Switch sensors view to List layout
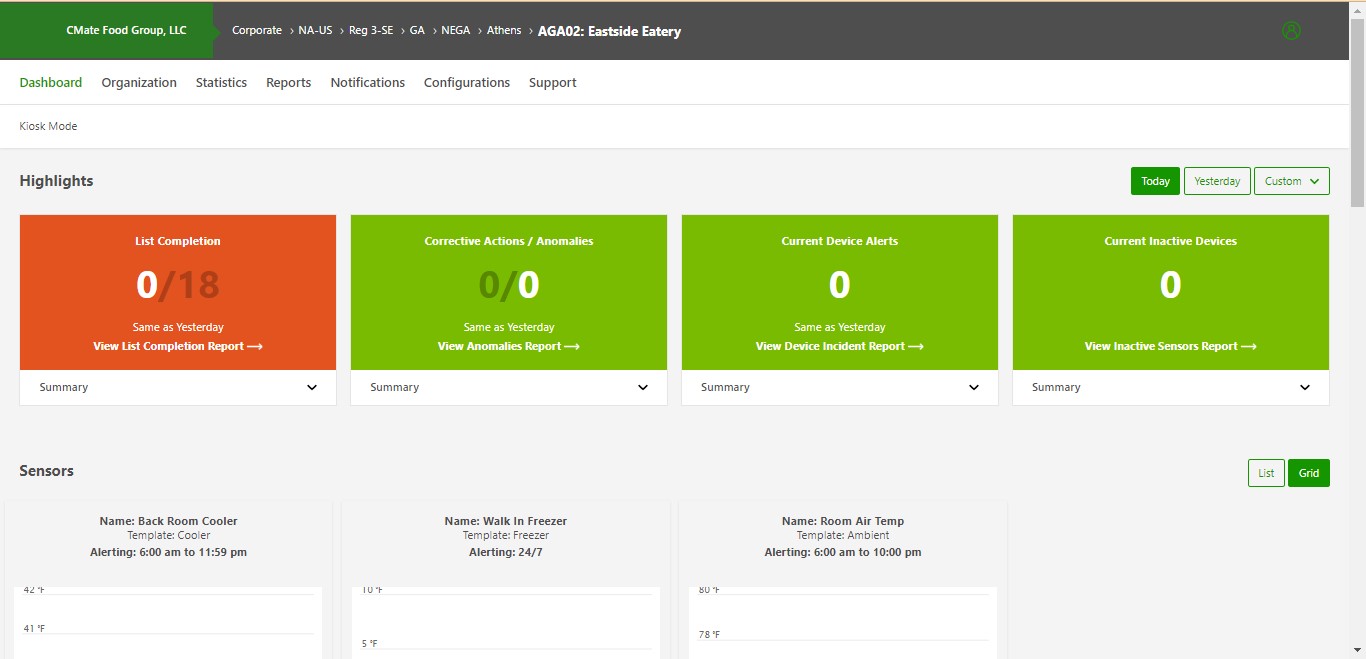The height and width of the screenshot is (659, 1366). click(1265, 472)
